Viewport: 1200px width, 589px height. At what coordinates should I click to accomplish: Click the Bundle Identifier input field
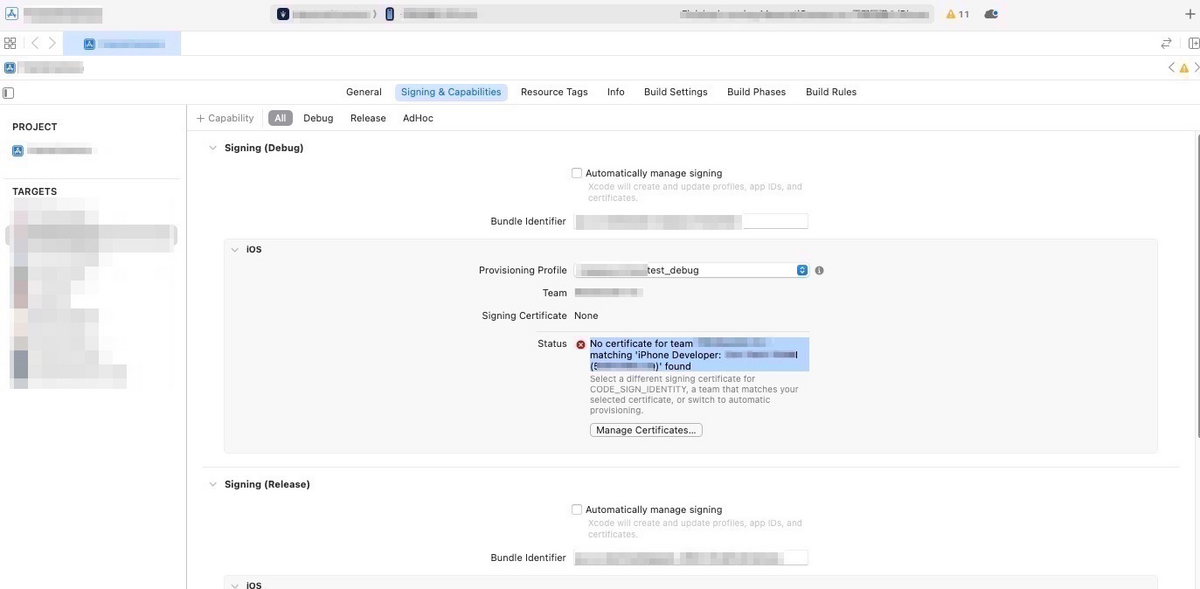click(x=690, y=221)
